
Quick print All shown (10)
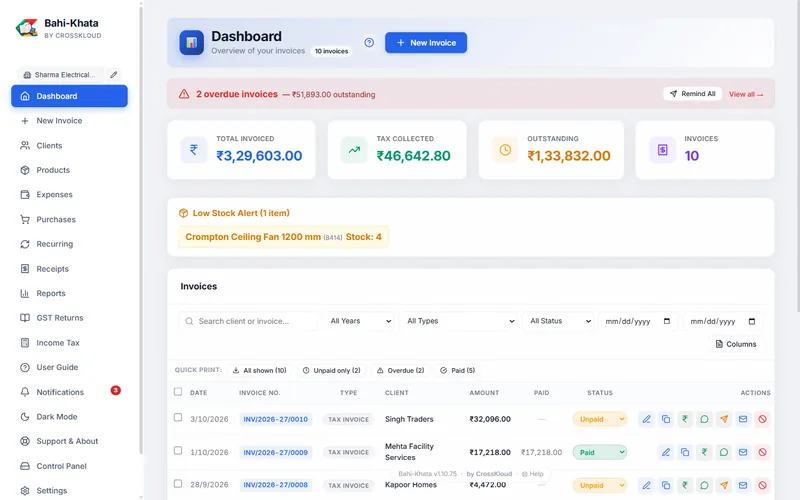(260, 370)
